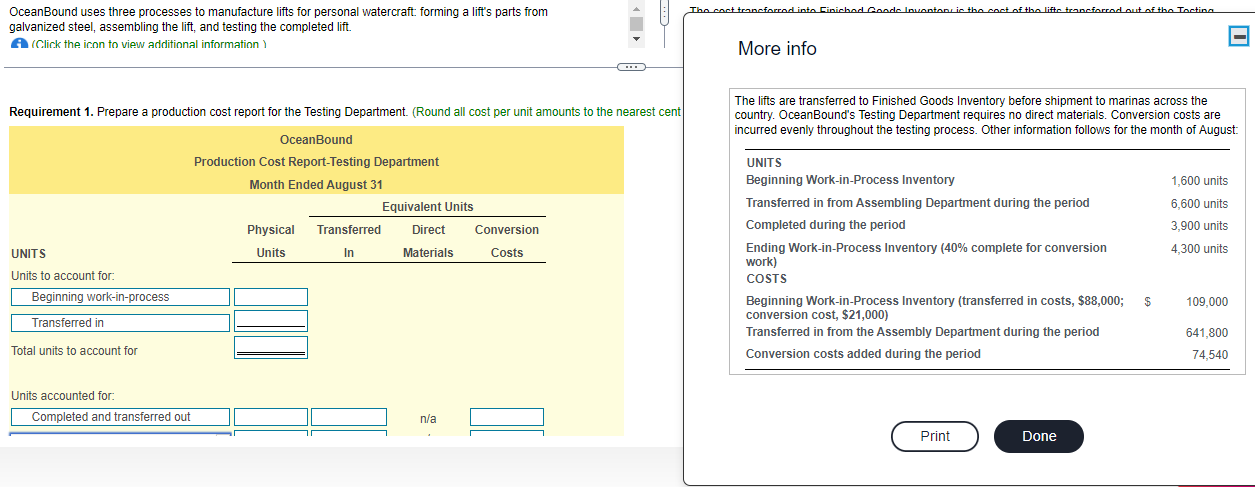Click Completed row Transferred In equivalent units field
1255x487 pixels.
coord(349,417)
